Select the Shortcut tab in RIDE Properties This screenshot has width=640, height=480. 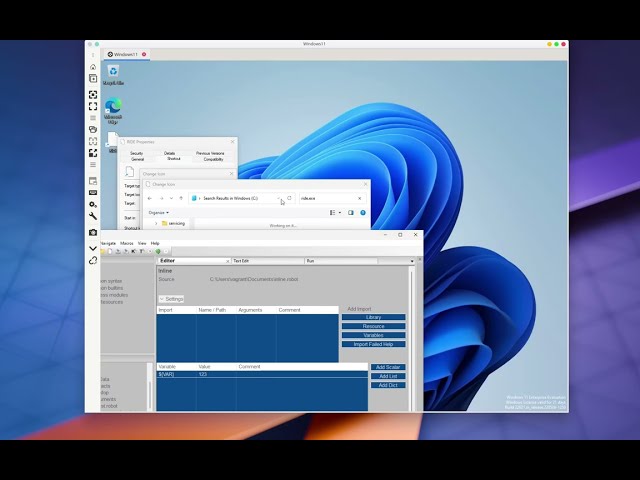[173, 159]
